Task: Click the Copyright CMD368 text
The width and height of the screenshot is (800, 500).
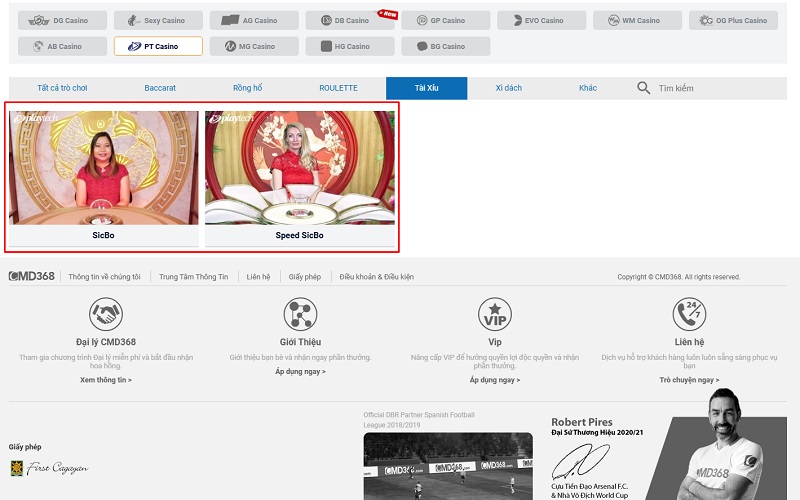Action: [x=679, y=277]
